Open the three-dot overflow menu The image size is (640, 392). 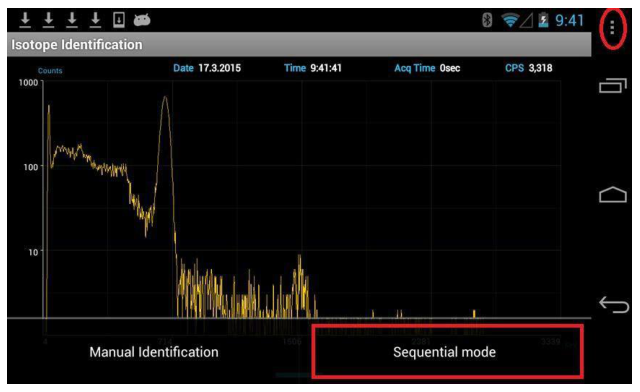tap(612, 28)
